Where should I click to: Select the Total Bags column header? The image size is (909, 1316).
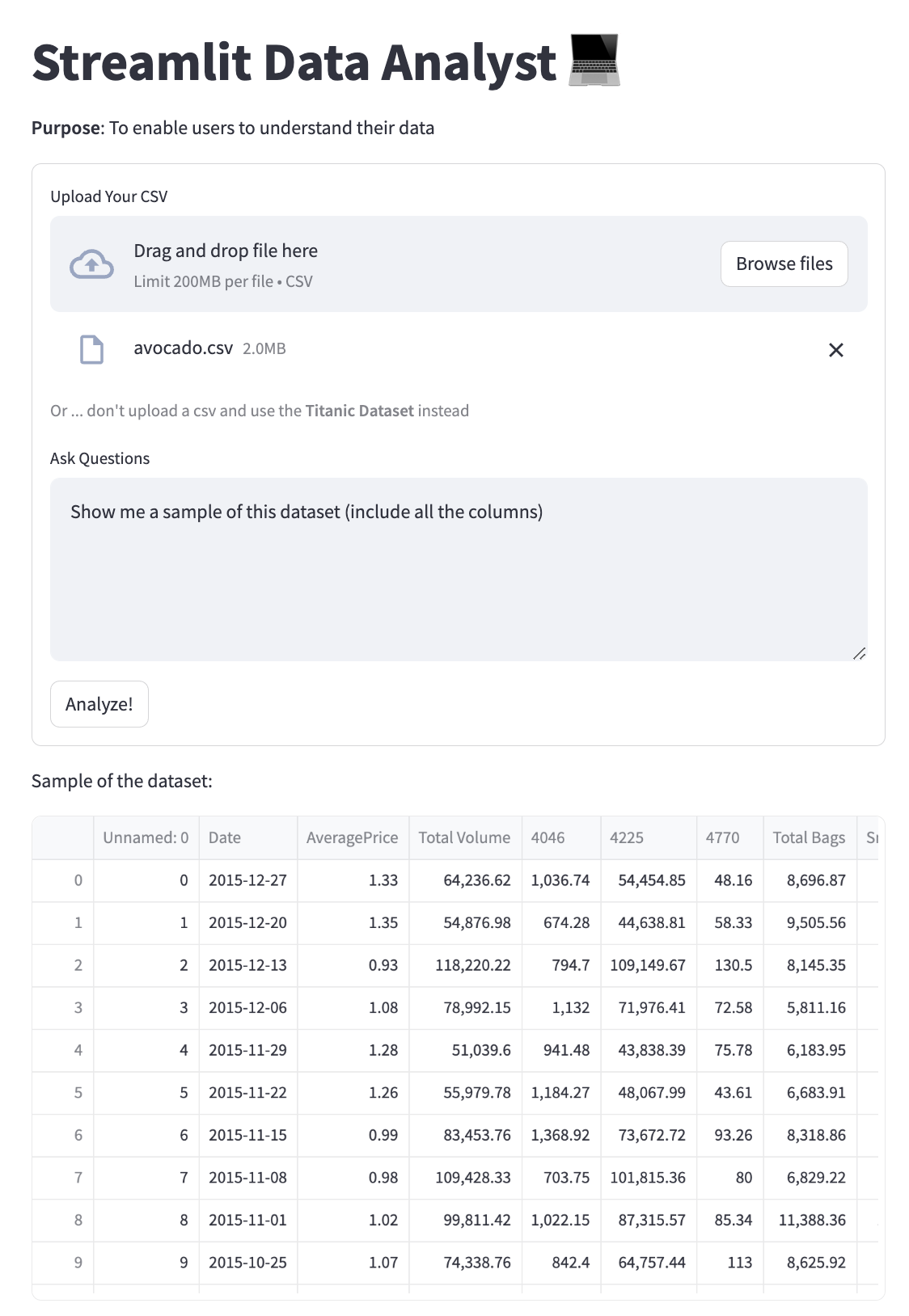click(x=809, y=837)
